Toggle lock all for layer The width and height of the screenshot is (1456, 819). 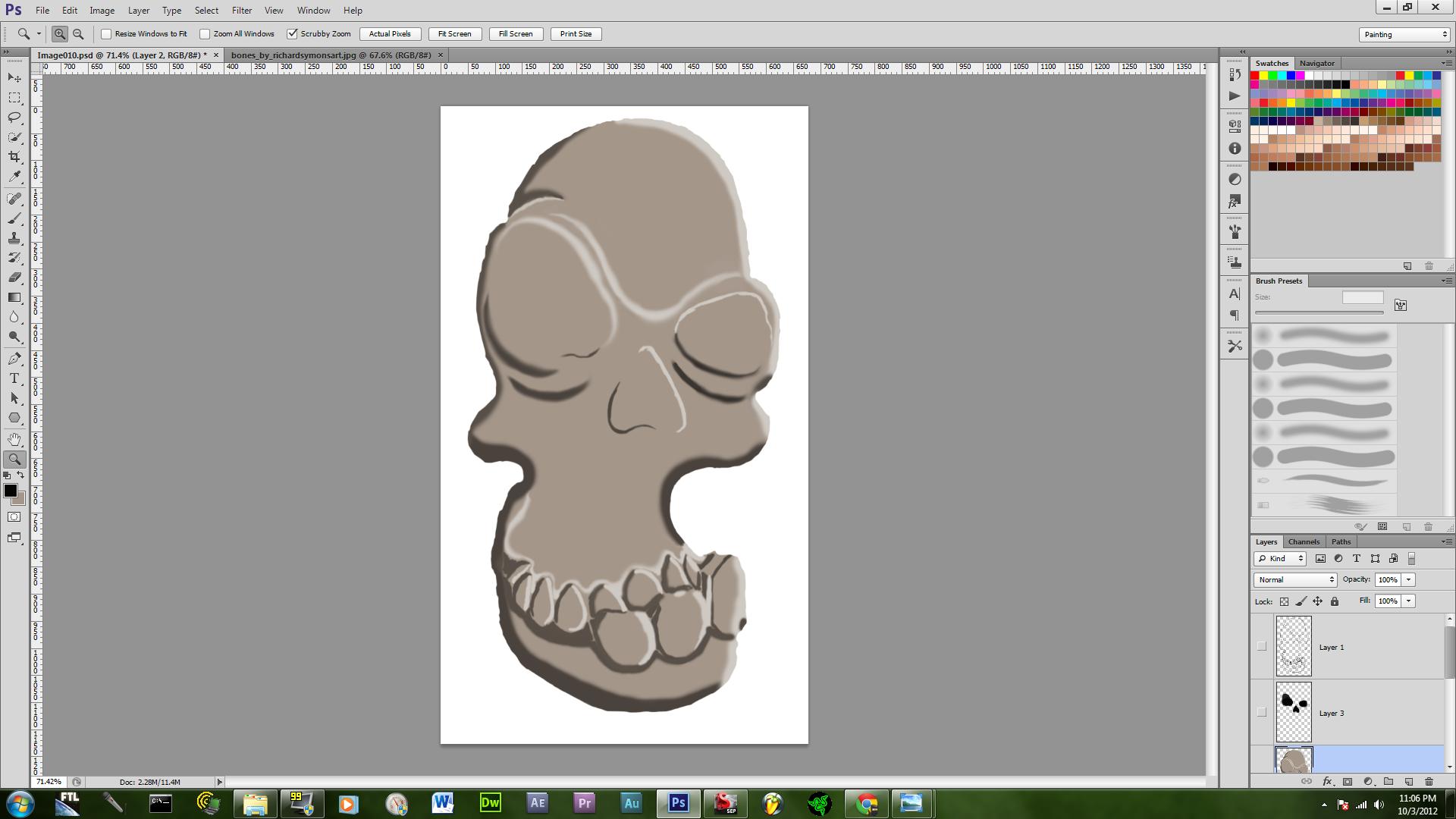[x=1335, y=601]
